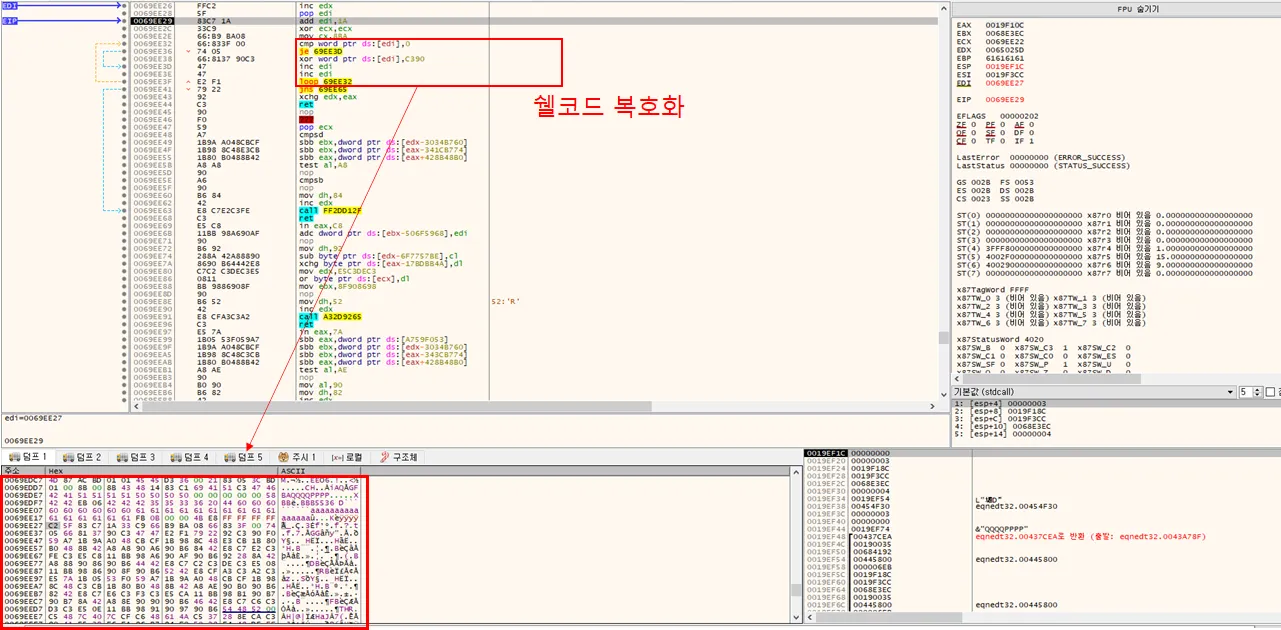Select the EBX register value 0068E3EC
Screen dimensions: 1281x630
tap(1004, 32)
